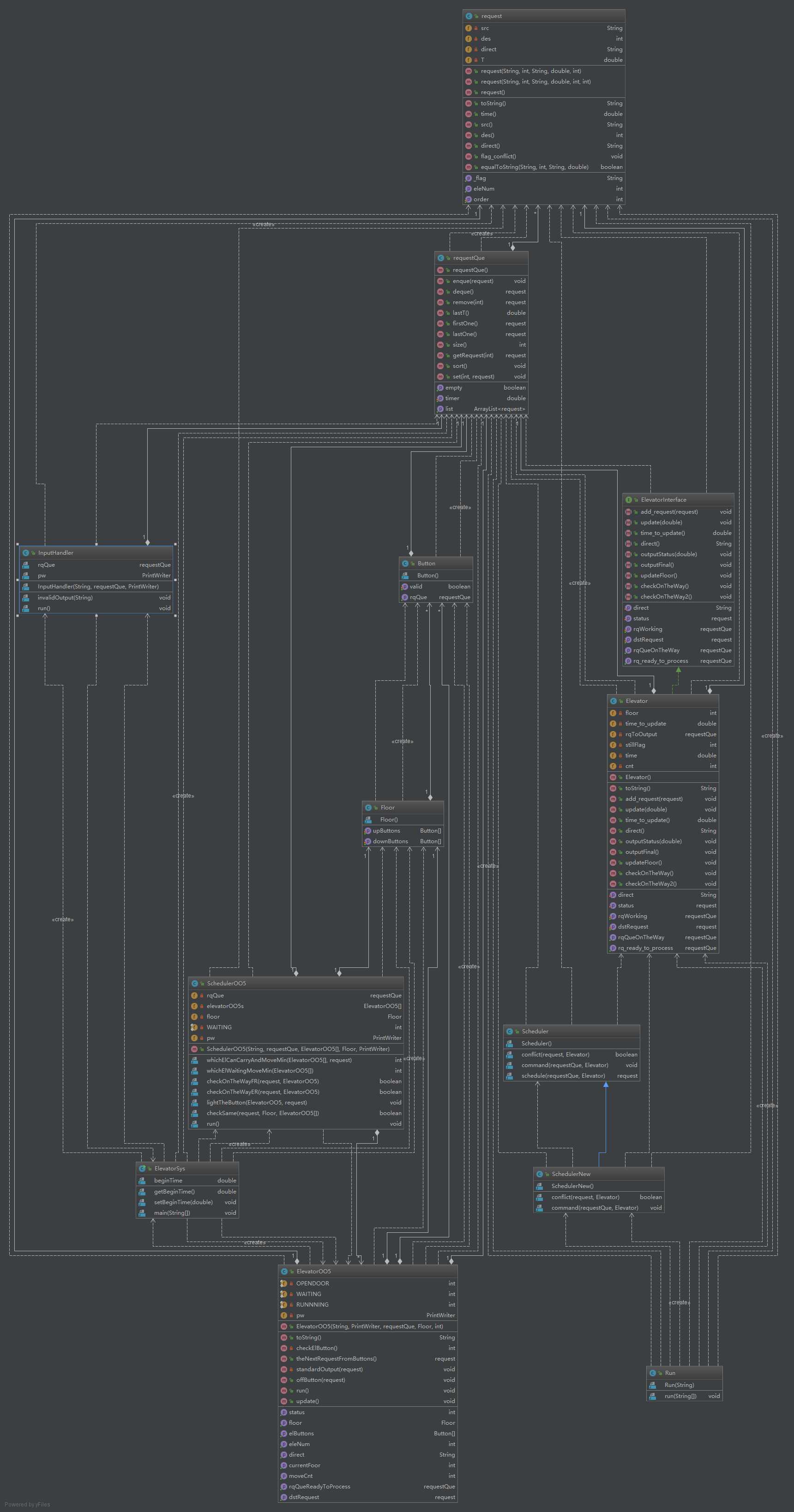
Task: Select 'checkElButton()' method row
Action: [x=367, y=1348]
